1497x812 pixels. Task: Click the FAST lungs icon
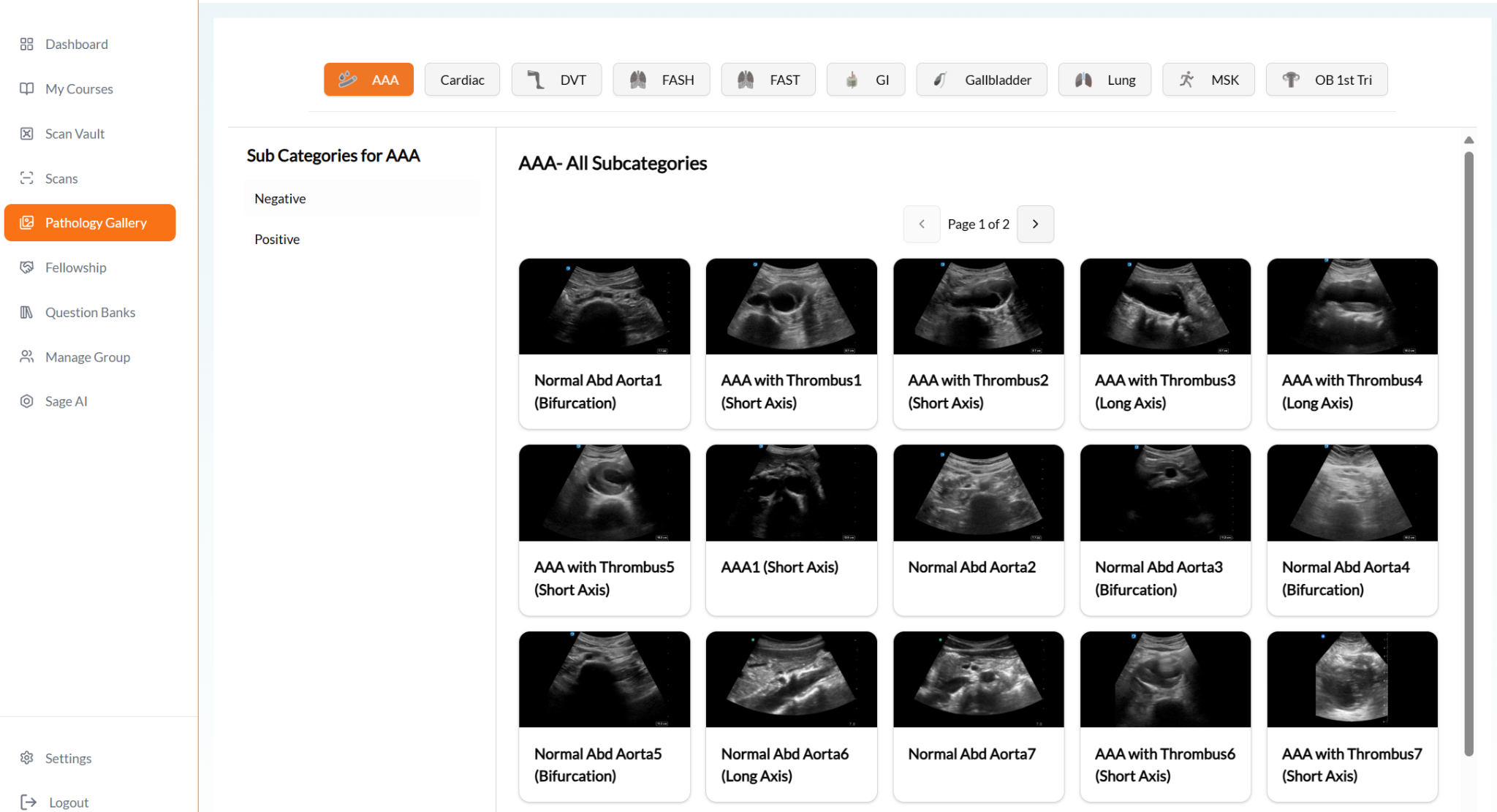tap(746, 80)
